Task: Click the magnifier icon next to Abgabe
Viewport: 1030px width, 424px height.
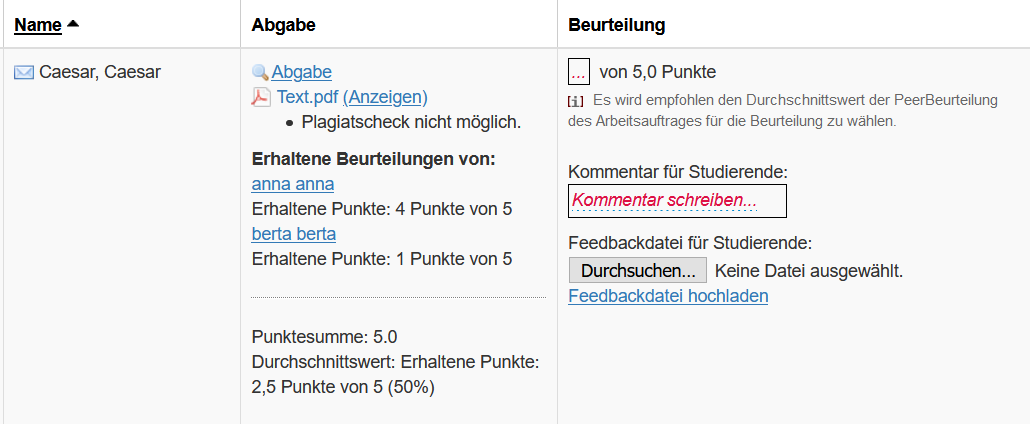Action: click(261, 72)
